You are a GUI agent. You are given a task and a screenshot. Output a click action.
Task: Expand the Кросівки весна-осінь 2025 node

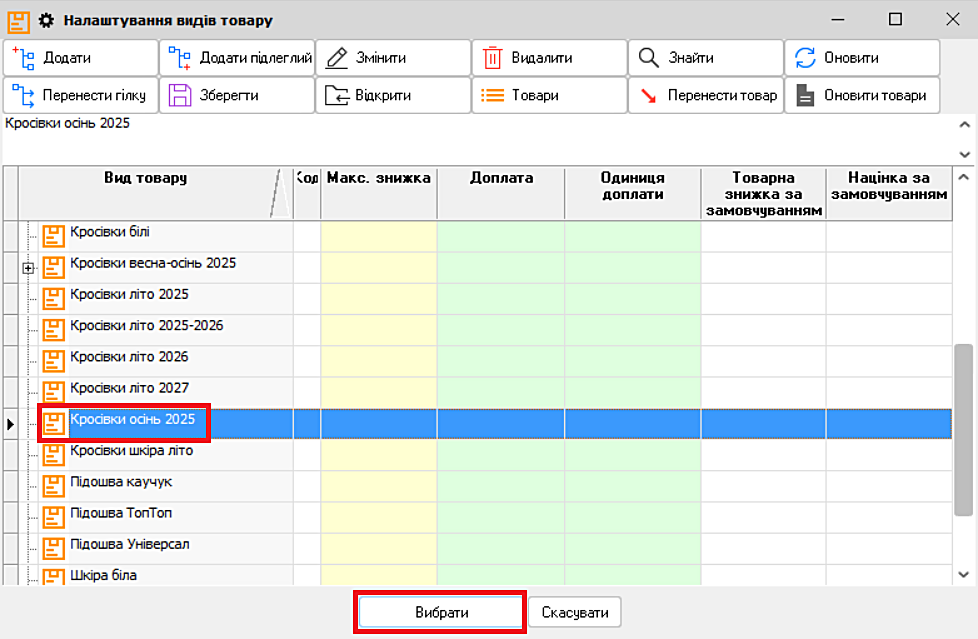click(28, 268)
